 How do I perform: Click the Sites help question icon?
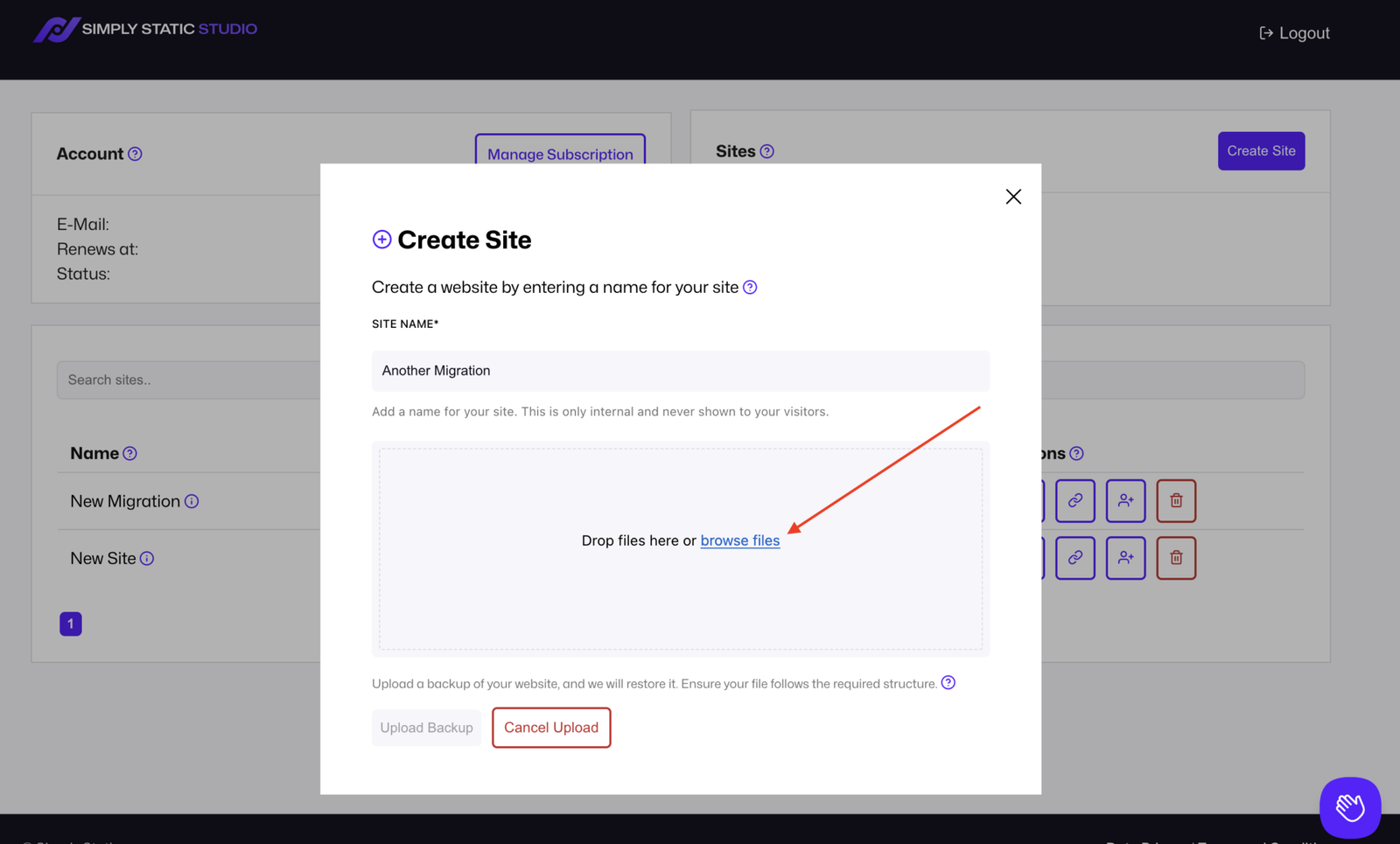[766, 151]
